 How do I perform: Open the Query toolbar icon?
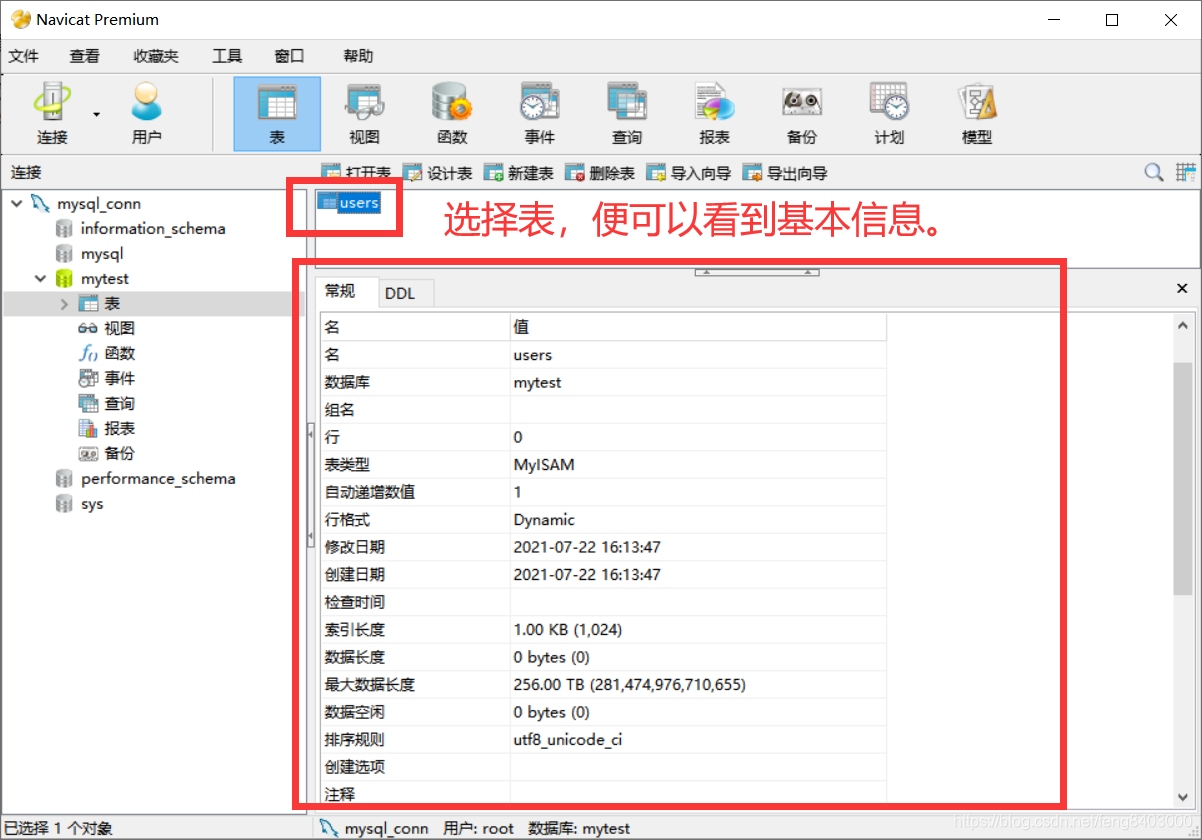[x=627, y=114]
